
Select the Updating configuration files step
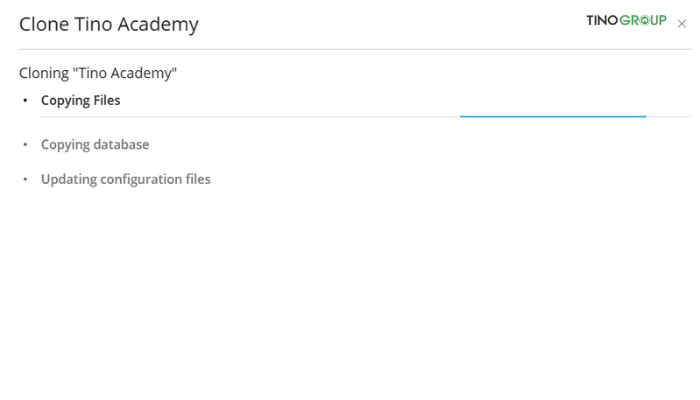[126, 179]
